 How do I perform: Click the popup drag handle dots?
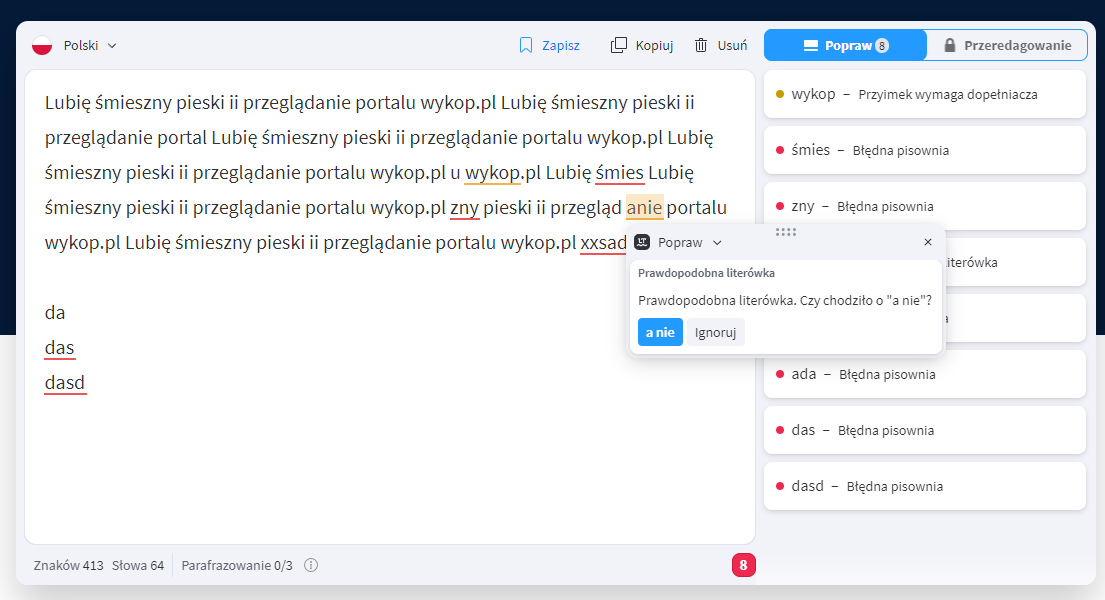786,232
